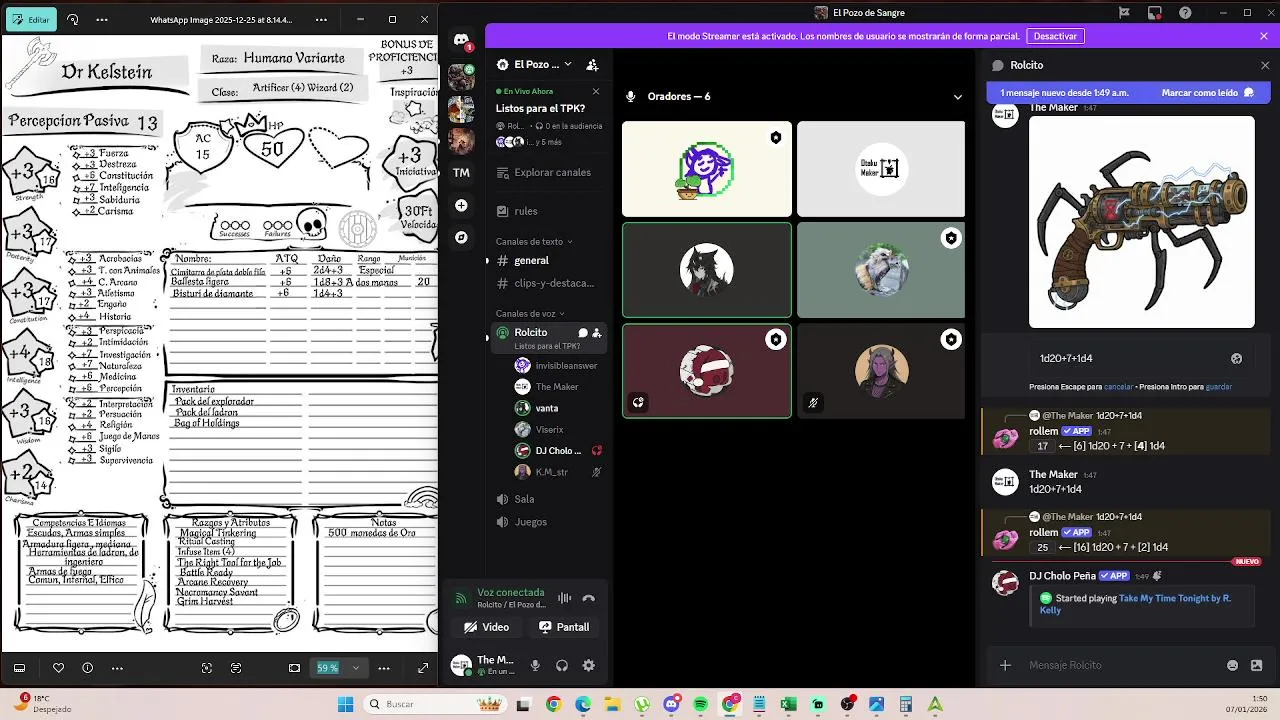Open weather widget showing 18°C Despejado

pyautogui.click(x=41, y=704)
